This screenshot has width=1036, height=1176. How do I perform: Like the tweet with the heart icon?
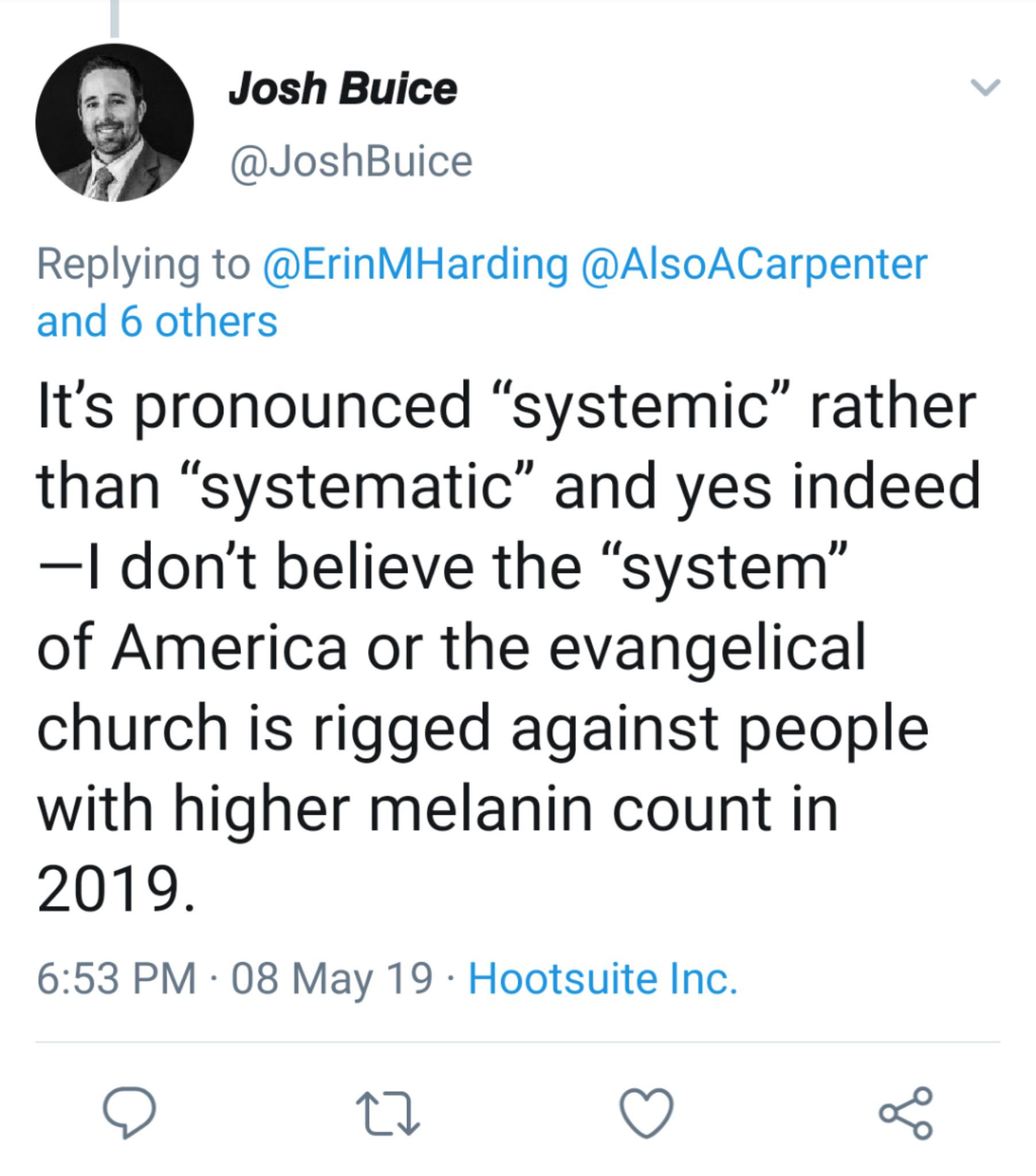(x=646, y=1113)
